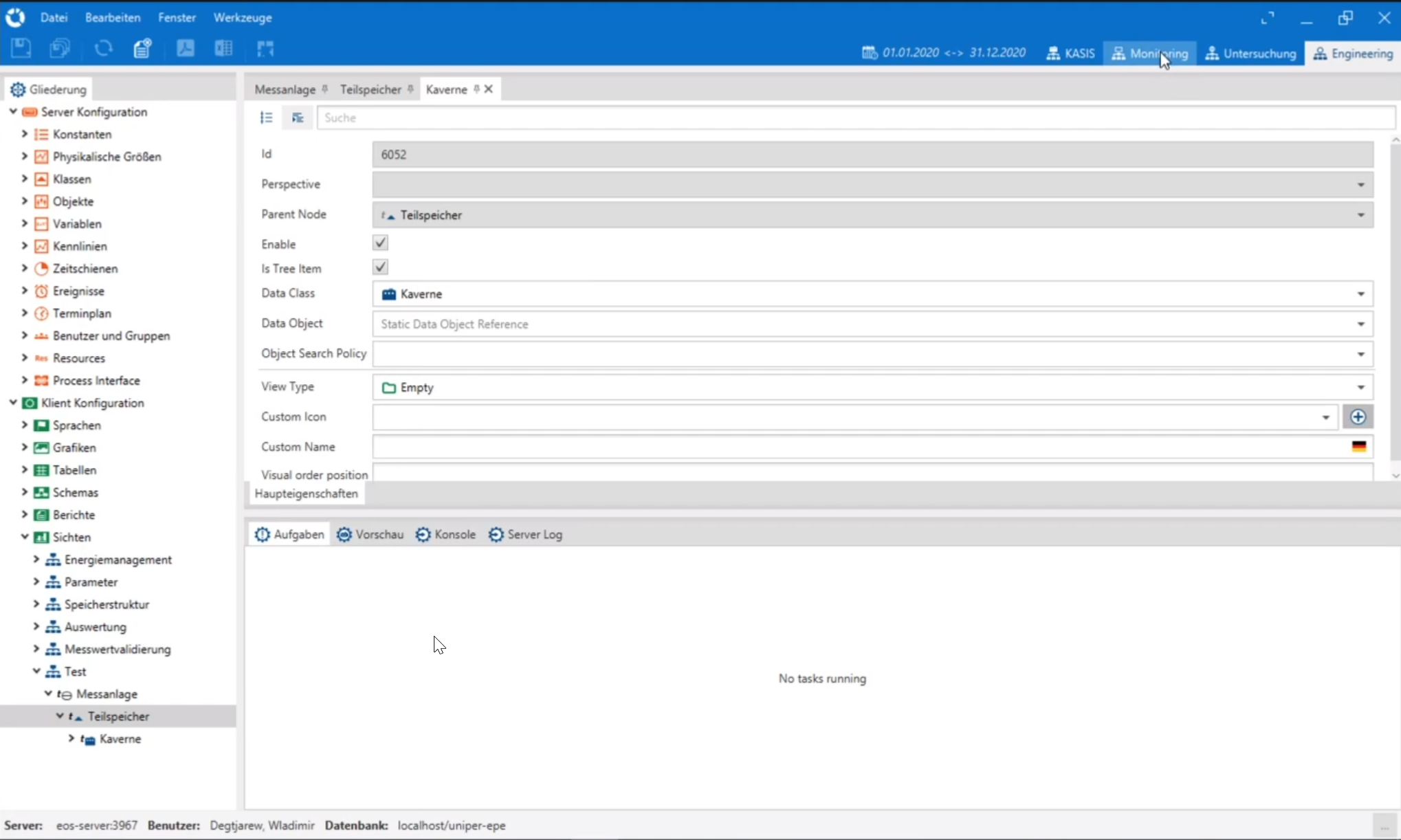The height and width of the screenshot is (840, 1401).
Task: Click the German flag language icon
Action: click(1358, 447)
